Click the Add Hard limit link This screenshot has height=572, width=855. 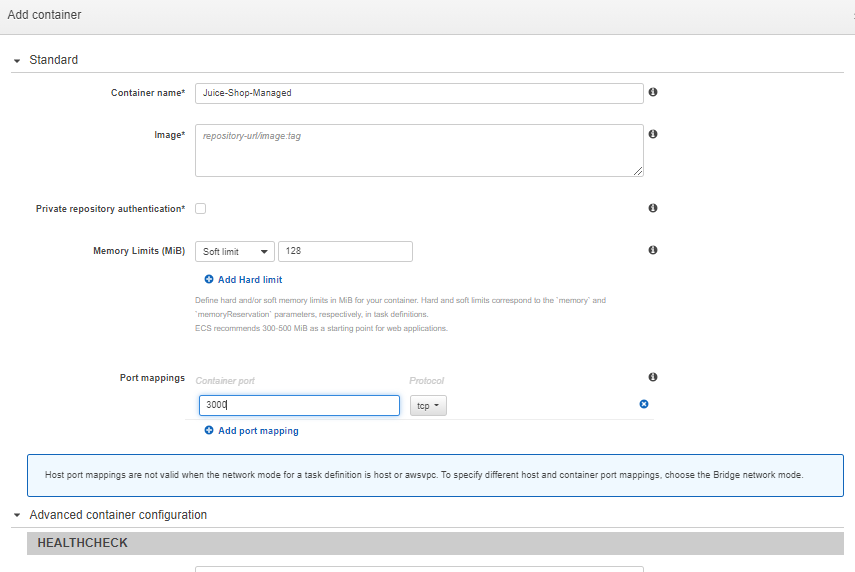tap(250, 280)
